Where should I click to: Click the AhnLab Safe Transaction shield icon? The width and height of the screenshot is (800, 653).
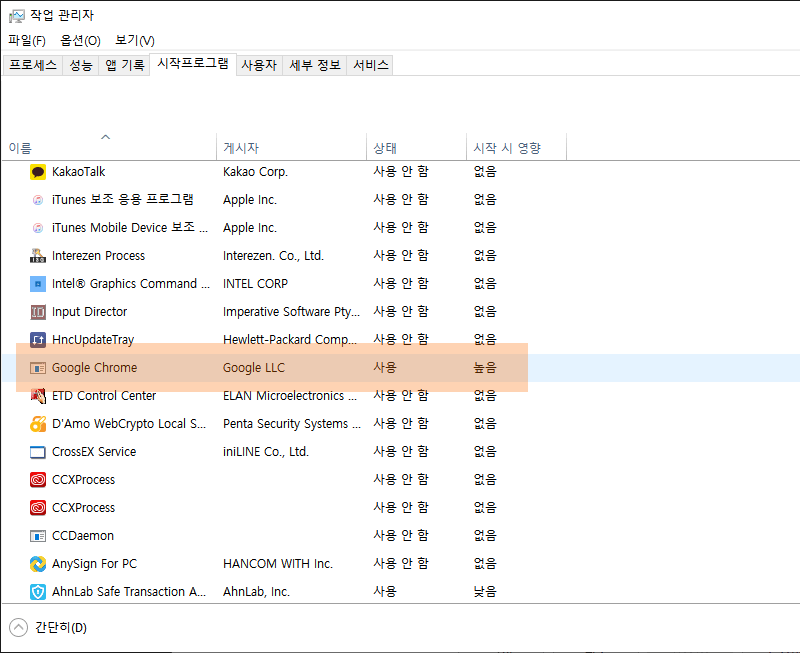pyautogui.click(x=38, y=592)
